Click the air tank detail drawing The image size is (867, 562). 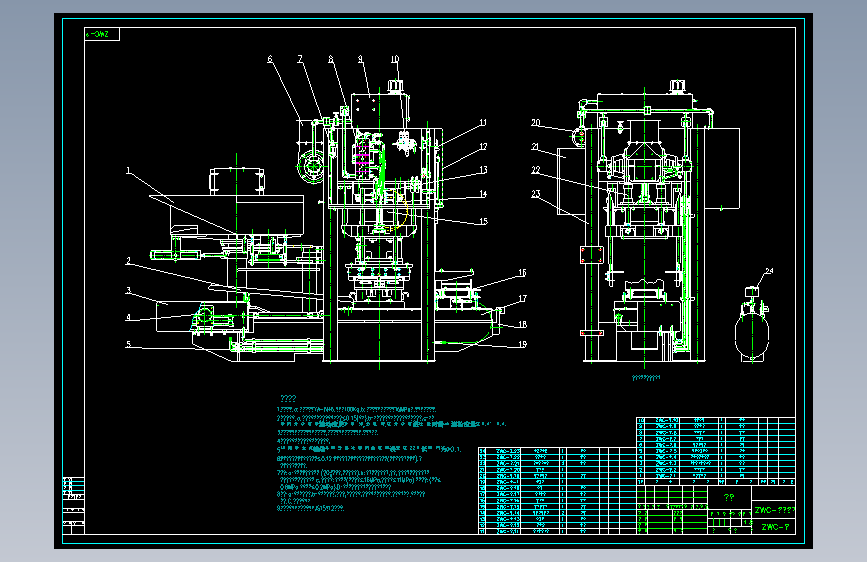(x=751, y=325)
